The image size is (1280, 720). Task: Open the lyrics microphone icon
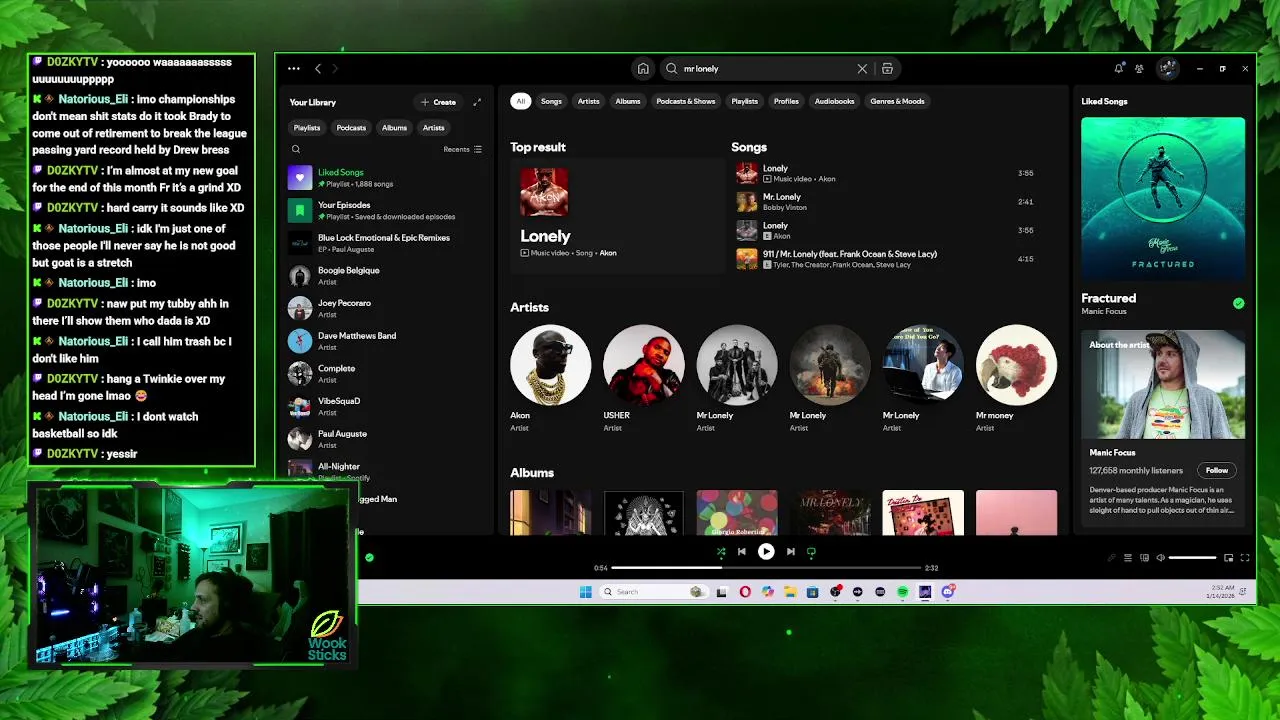[x=1111, y=558]
